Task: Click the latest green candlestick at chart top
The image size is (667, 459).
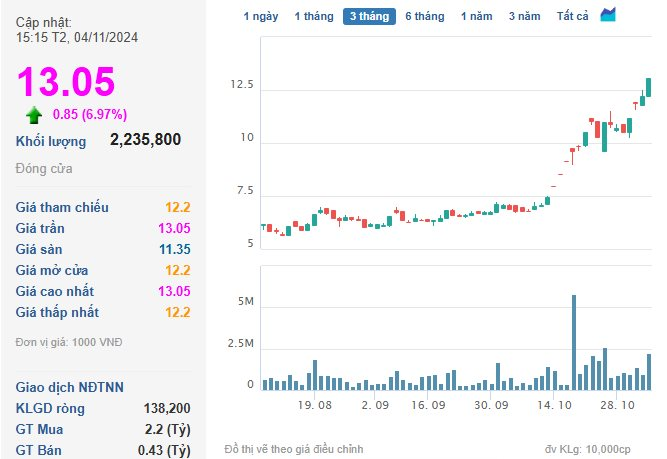Action: click(649, 88)
